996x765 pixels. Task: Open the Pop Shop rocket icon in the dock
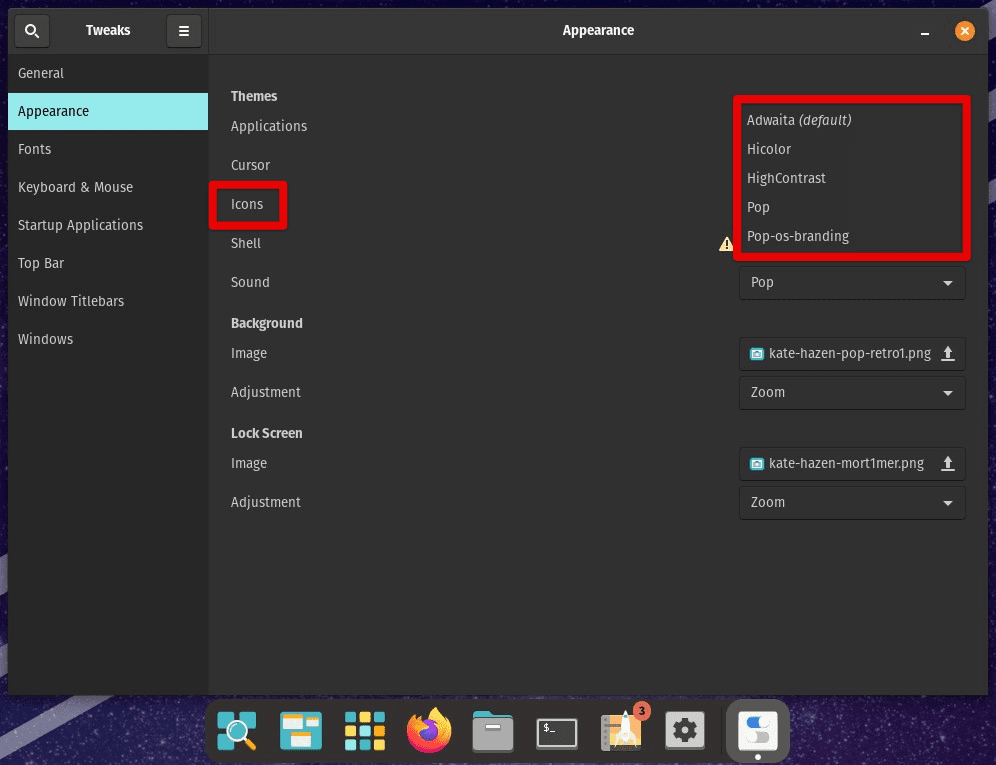point(621,731)
